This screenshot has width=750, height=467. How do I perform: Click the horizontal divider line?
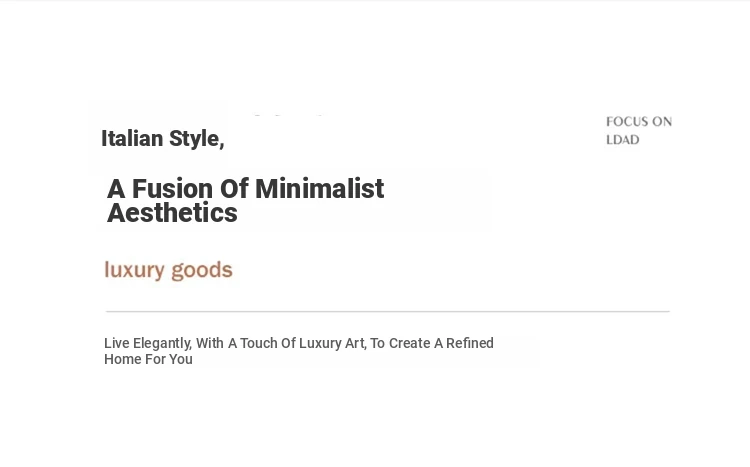click(388, 311)
